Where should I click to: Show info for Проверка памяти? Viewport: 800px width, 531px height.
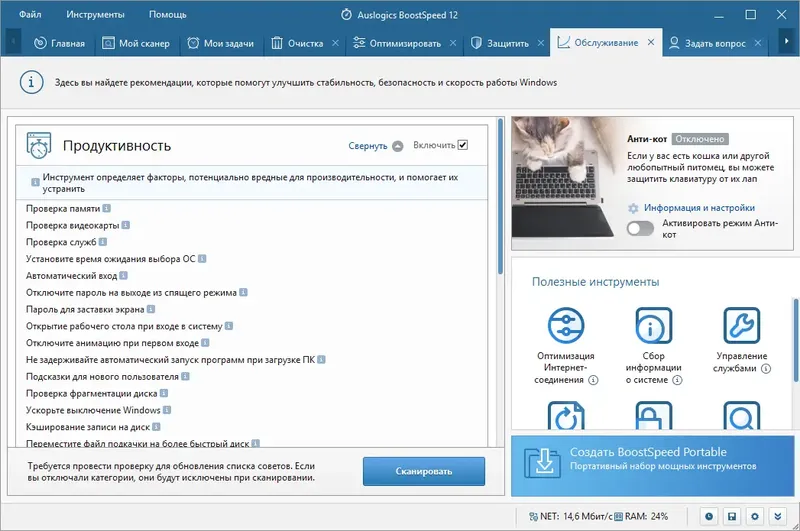tap(107, 208)
